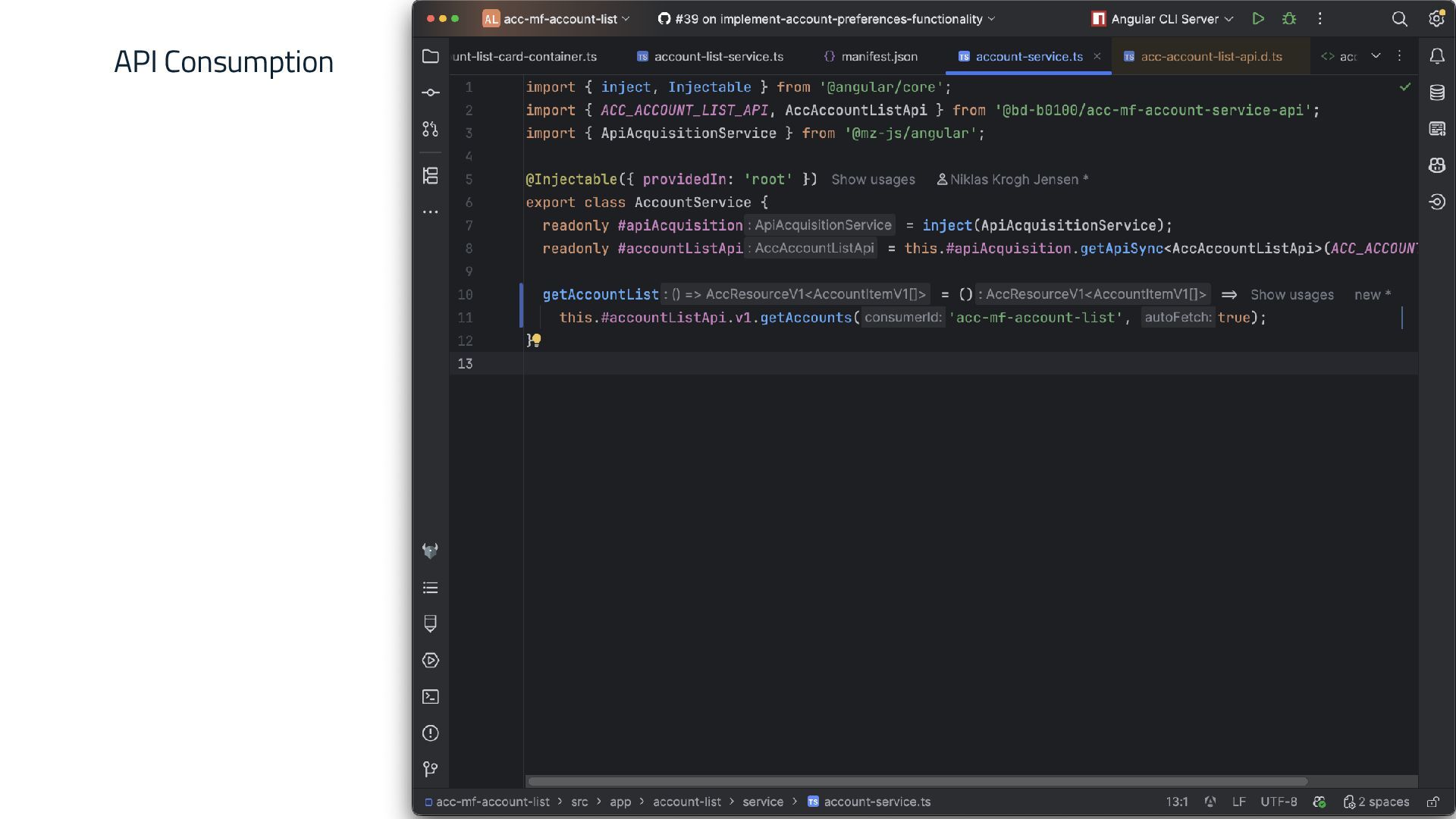Open the Pull Requests tool window icon
1456x819 pixels.
[x=430, y=130]
